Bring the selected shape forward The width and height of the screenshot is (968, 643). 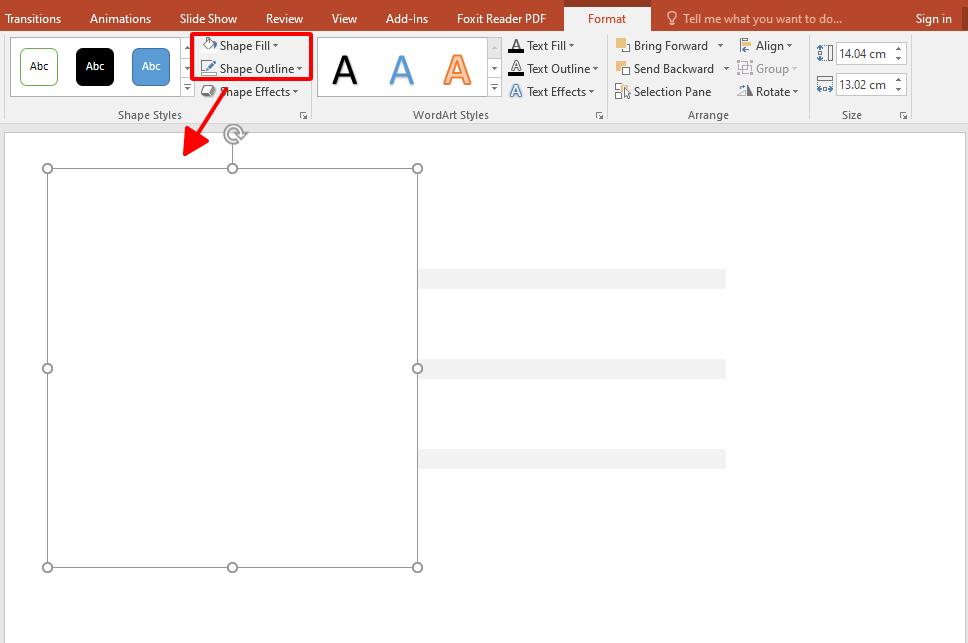coord(668,45)
